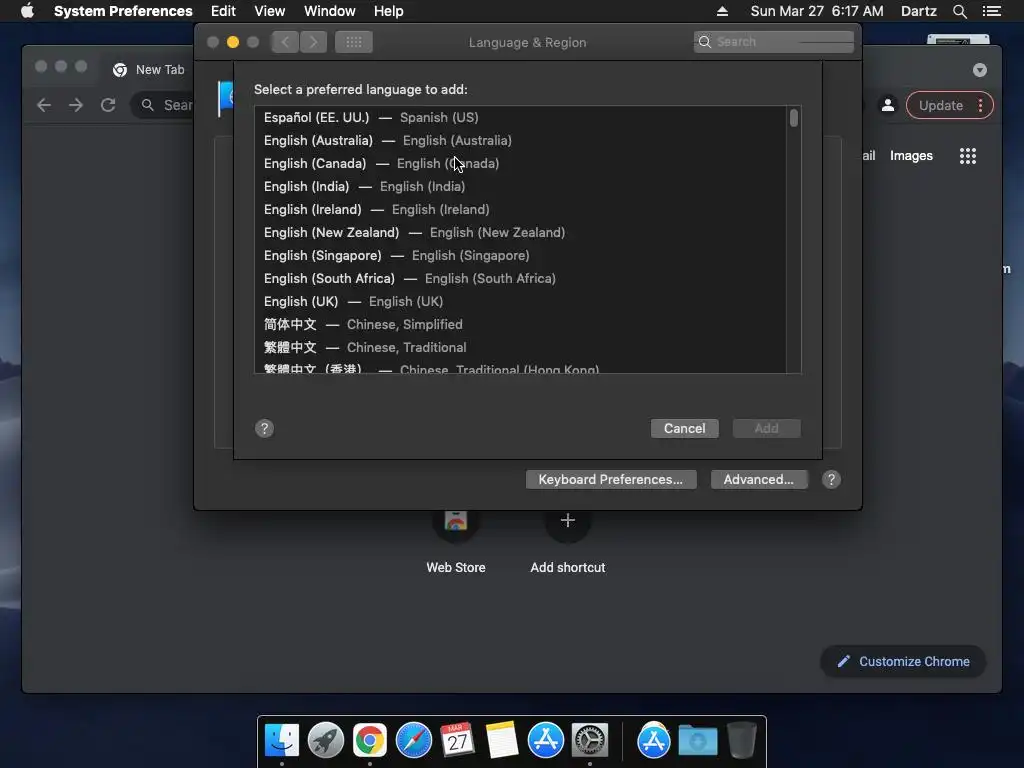1024x768 pixels.
Task: Select English (UK) language
Action: pos(520,301)
